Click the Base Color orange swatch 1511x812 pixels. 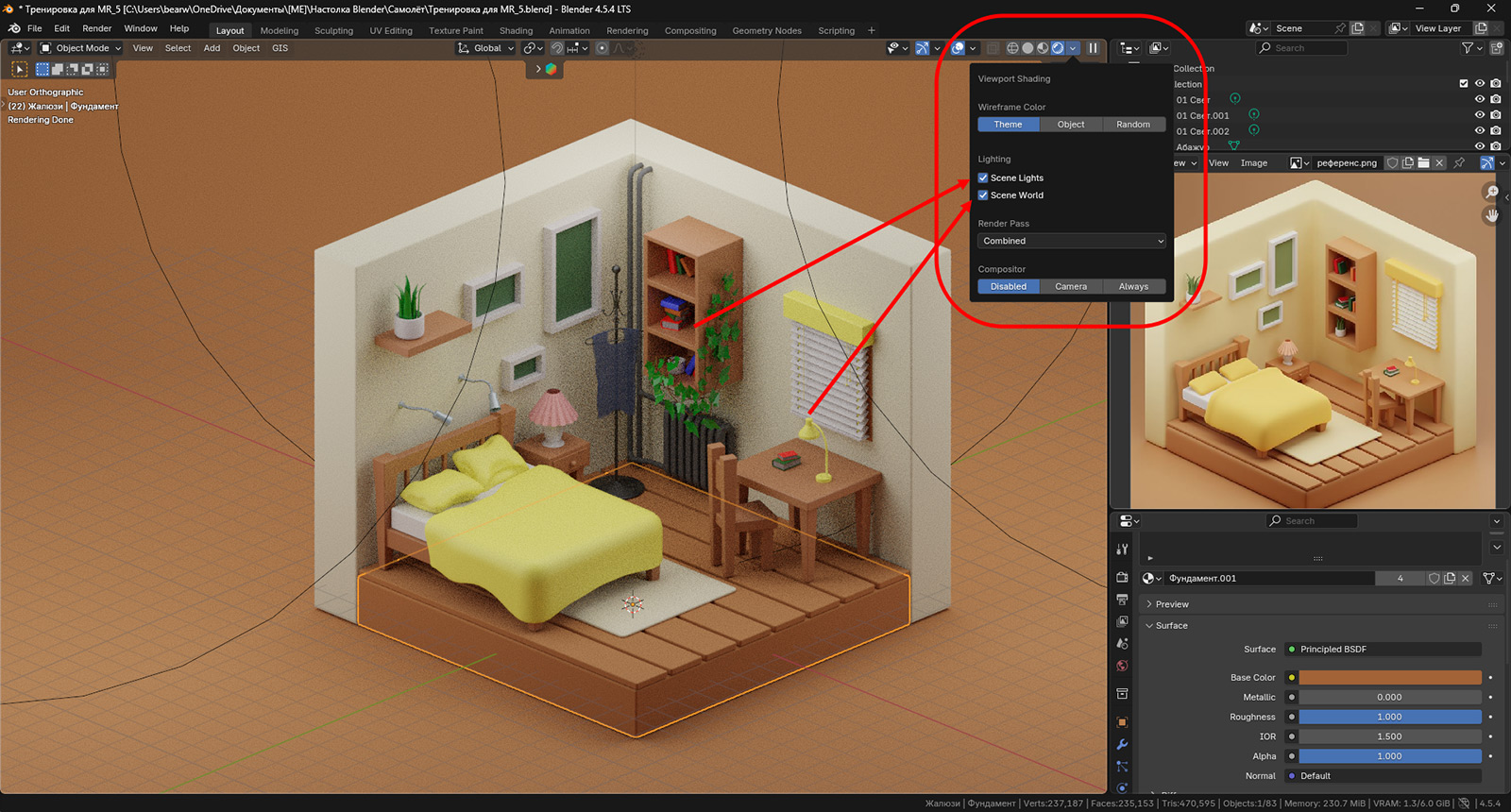[1389, 678]
